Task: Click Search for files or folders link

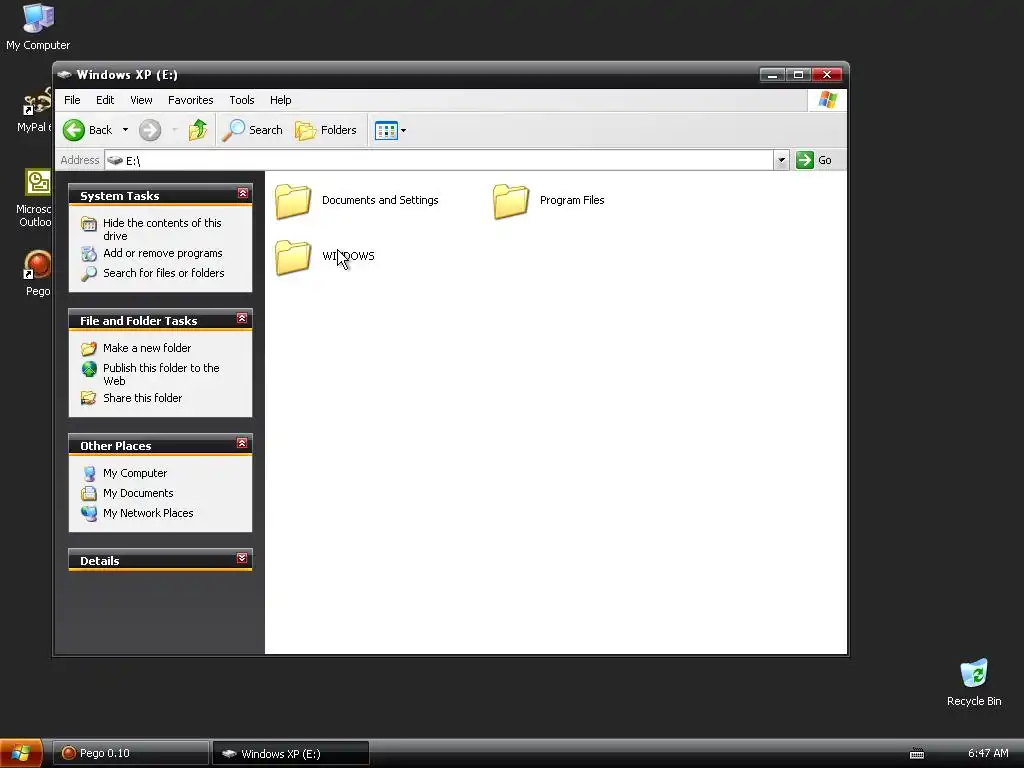Action: click(x=163, y=273)
